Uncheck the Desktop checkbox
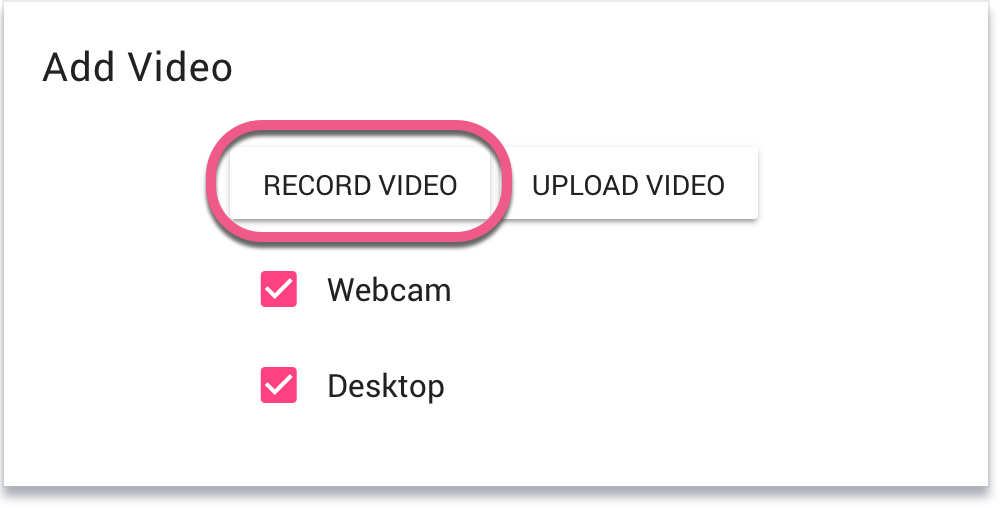 point(279,385)
